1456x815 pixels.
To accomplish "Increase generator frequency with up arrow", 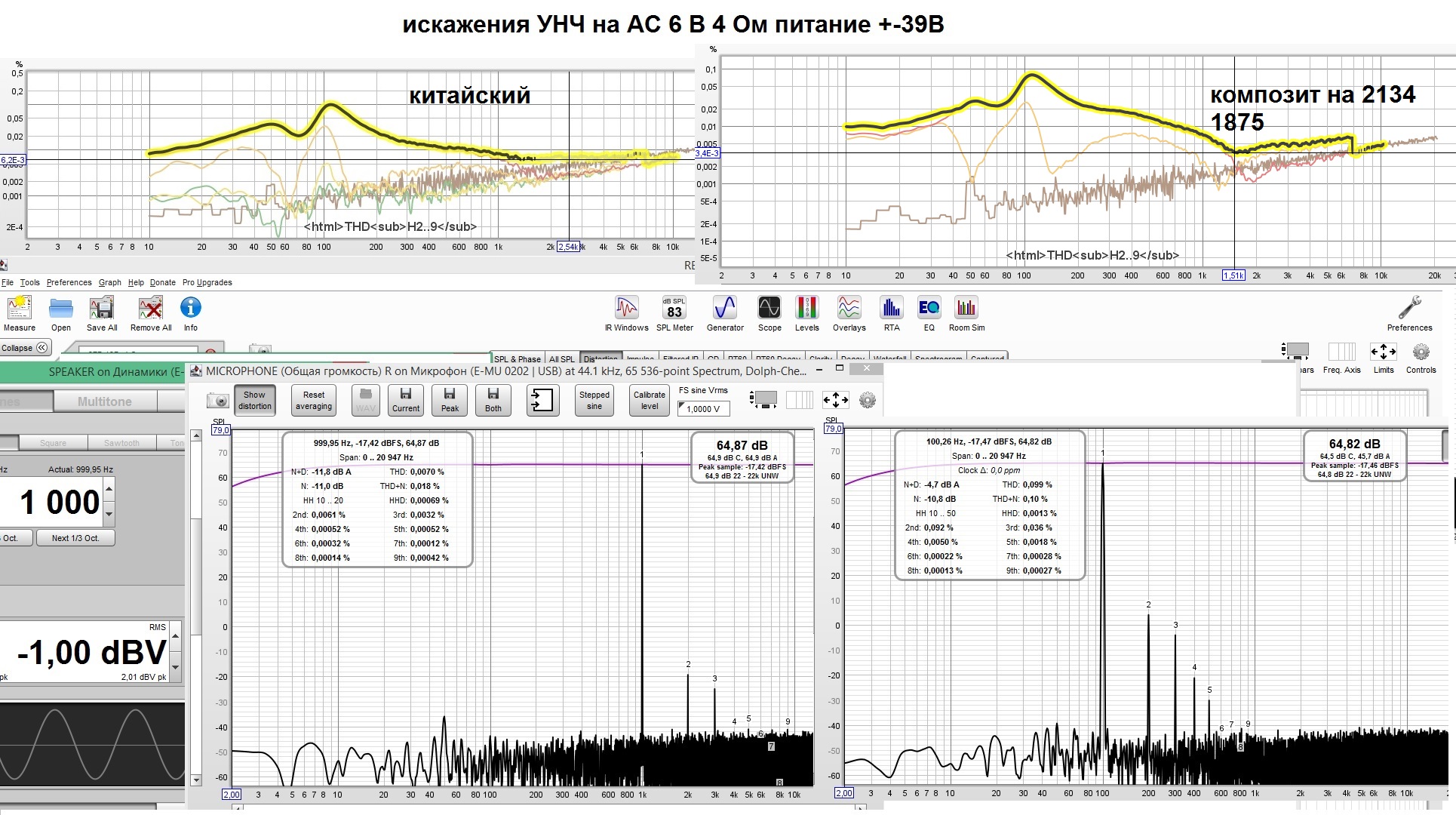I will pos(109,489).
